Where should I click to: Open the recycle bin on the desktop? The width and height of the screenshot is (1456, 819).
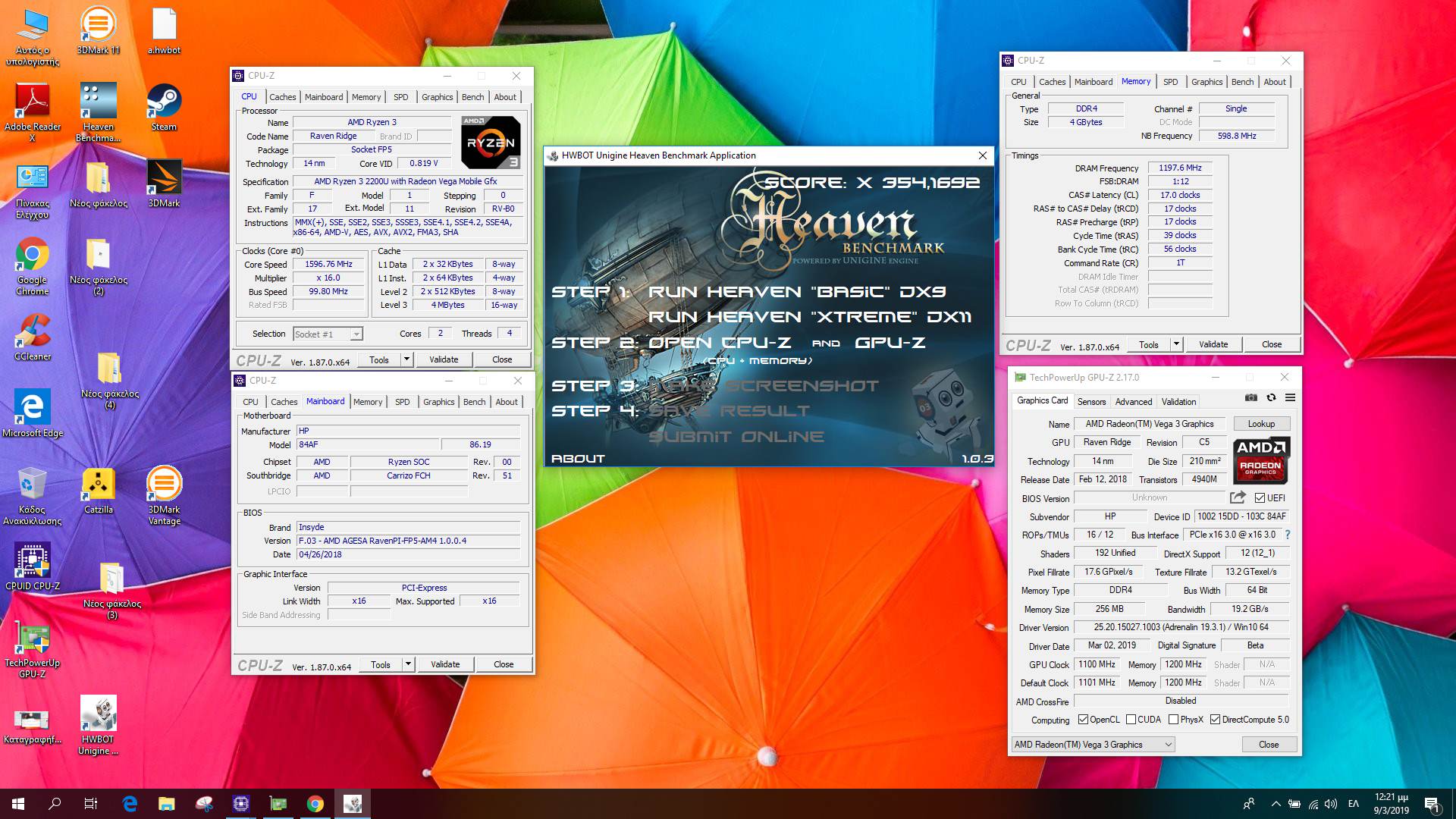(x=32, y=495)
